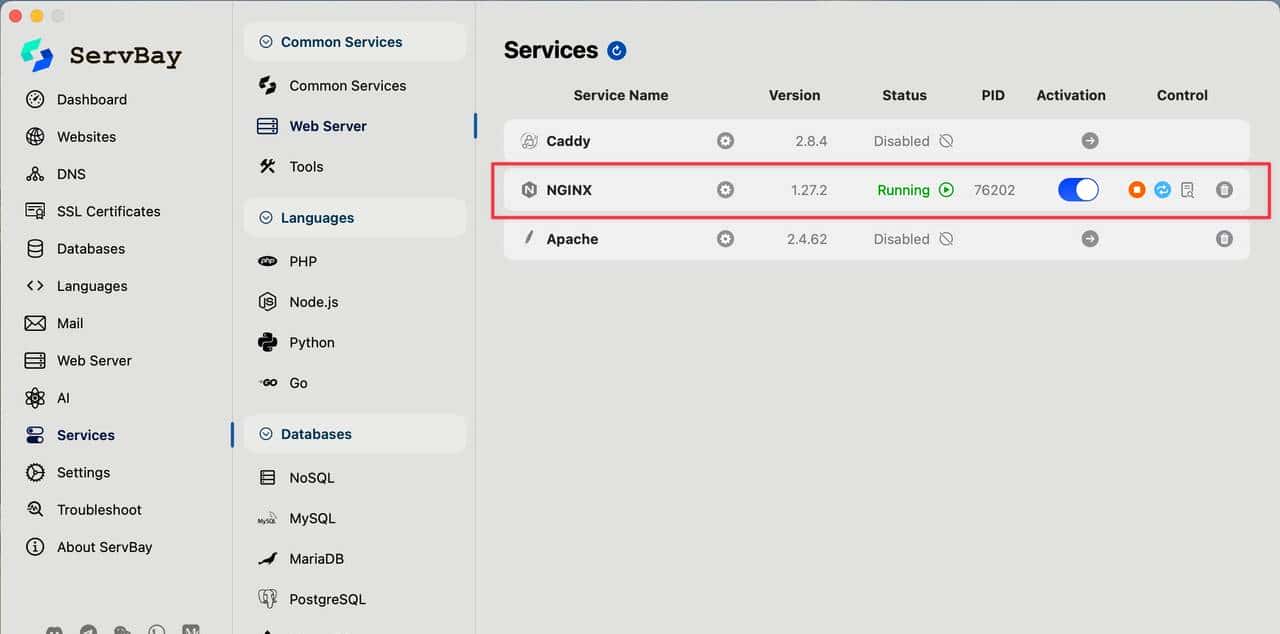Open Dashboard in the left sidebar
1280x634 pixels.
(x=91, y=99)
